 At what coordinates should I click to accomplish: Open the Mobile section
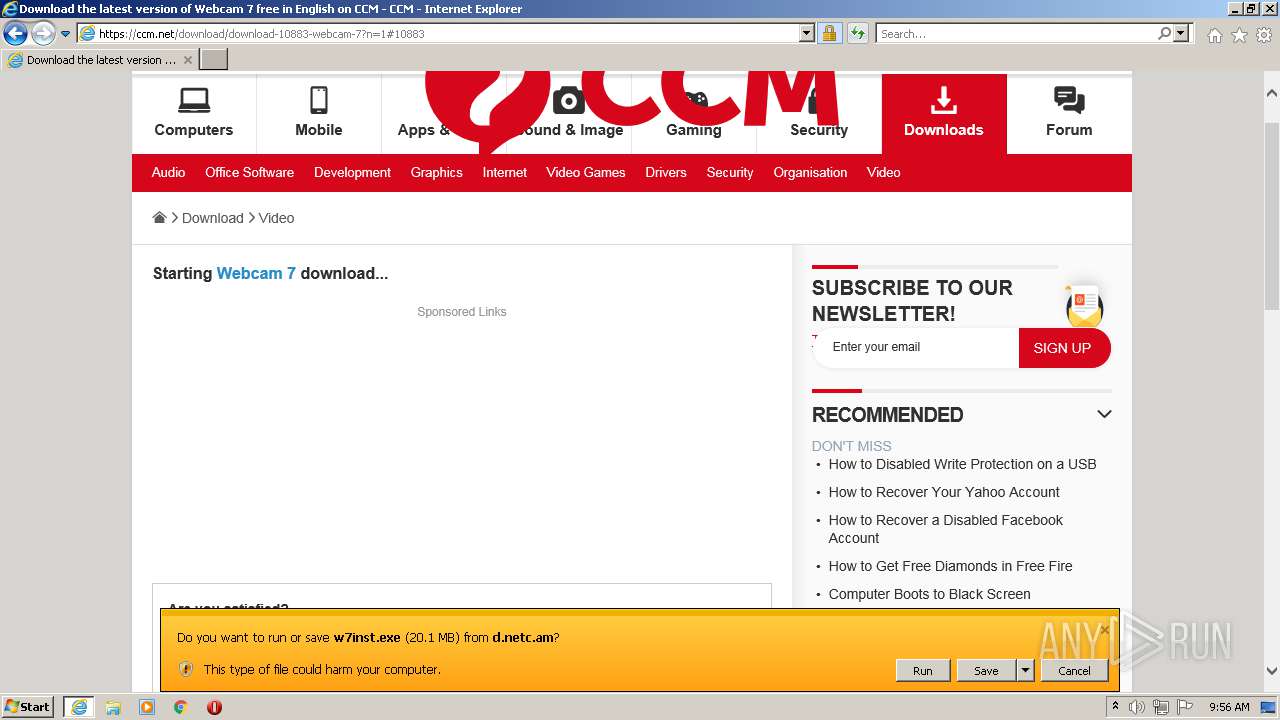click(319, 113)
